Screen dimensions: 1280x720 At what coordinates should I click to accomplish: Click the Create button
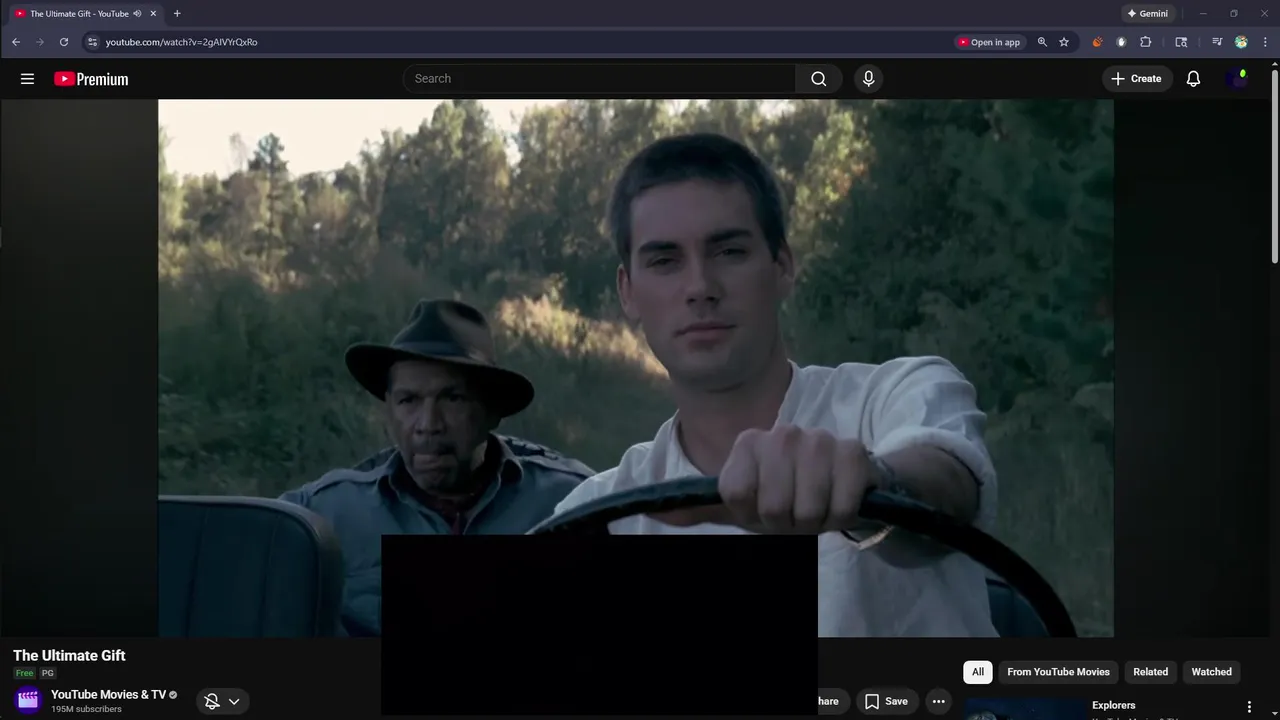[1137, 79]
